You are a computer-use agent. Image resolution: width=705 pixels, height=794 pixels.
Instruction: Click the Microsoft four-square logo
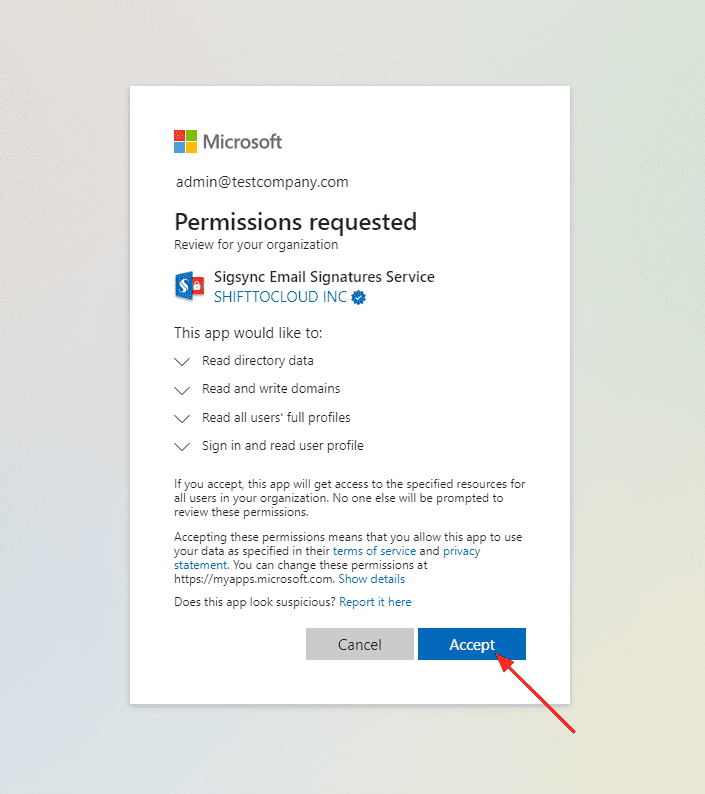click(185, 141)
